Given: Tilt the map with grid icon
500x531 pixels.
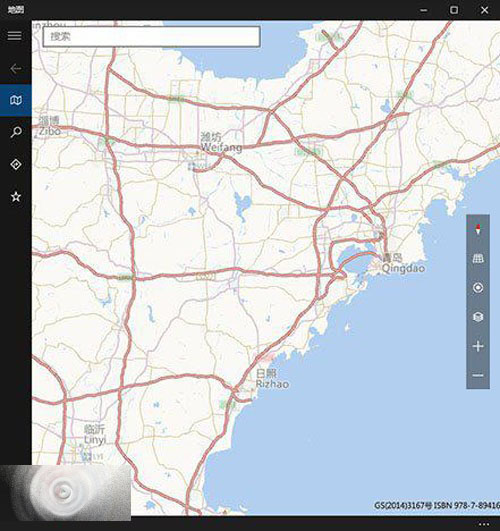Looking at the screenshot, I should click(x=478, y=259).
